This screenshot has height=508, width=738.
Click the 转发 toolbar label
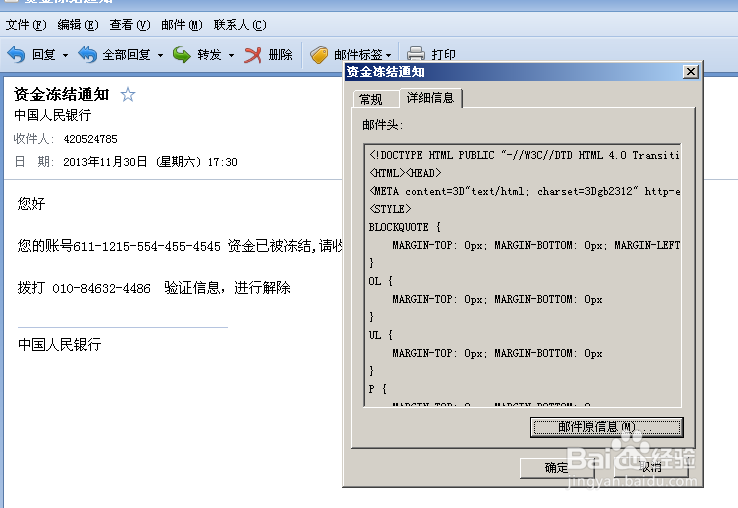point(209,55)
